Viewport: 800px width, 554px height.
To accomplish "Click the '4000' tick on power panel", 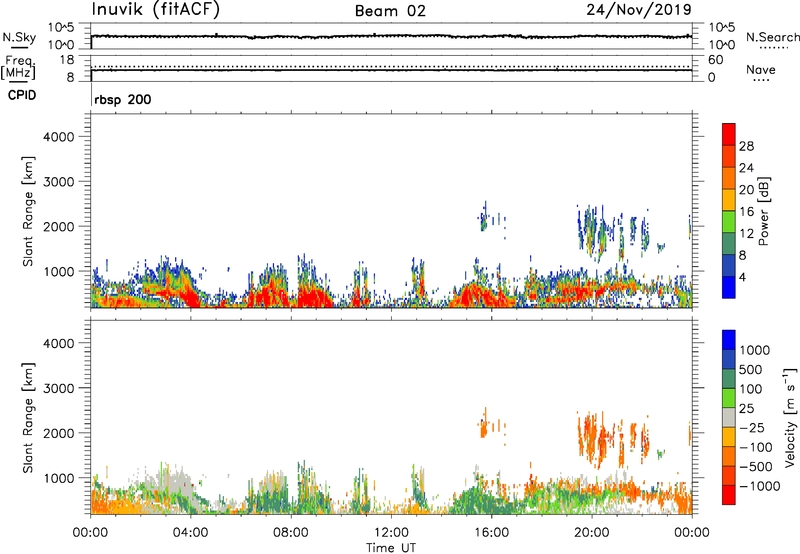I will (x=59, y=137).
